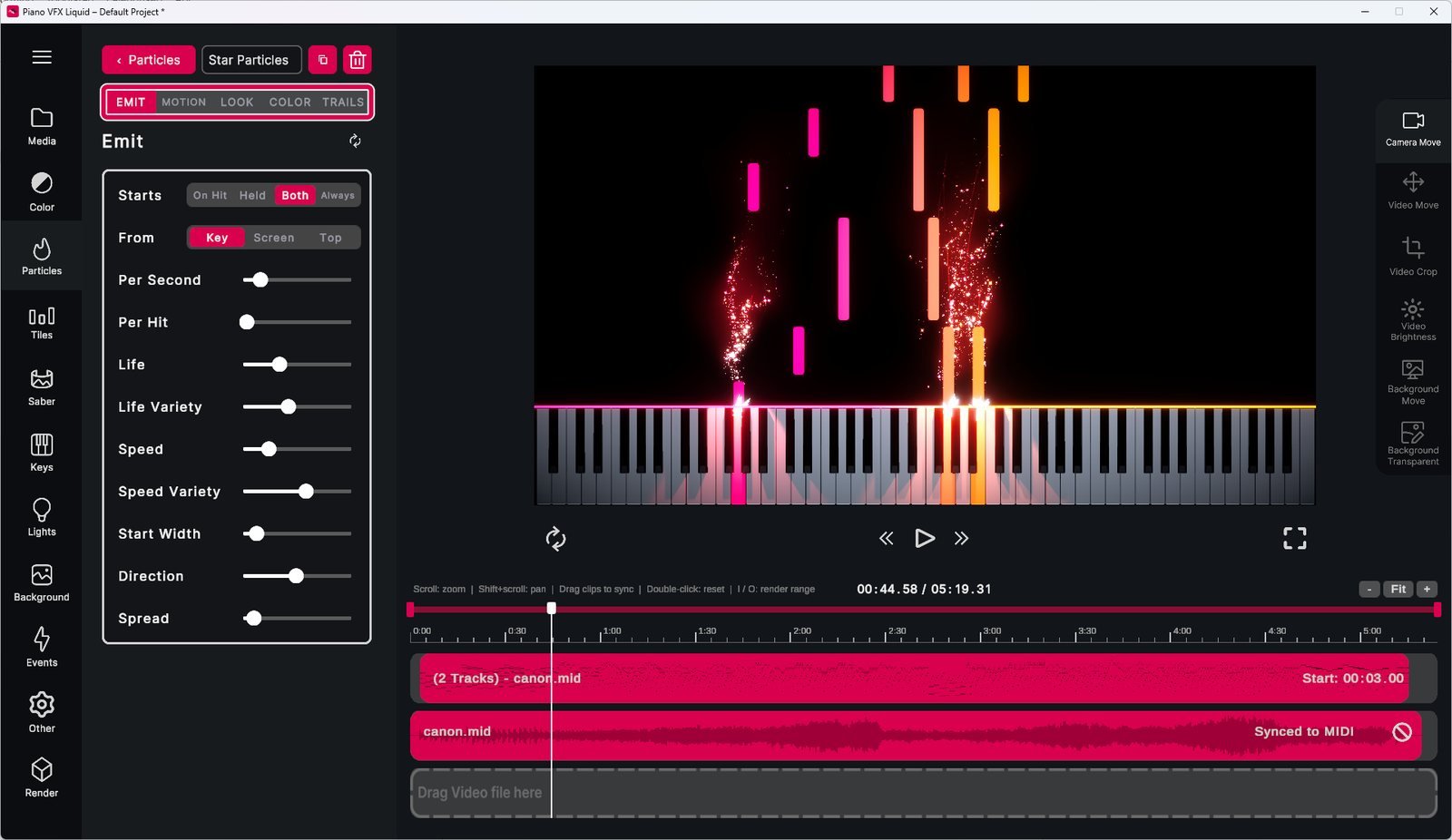Viewport: 1452px width, 840px height.
Task: Open the Background panel
Action: click(42, 582)
